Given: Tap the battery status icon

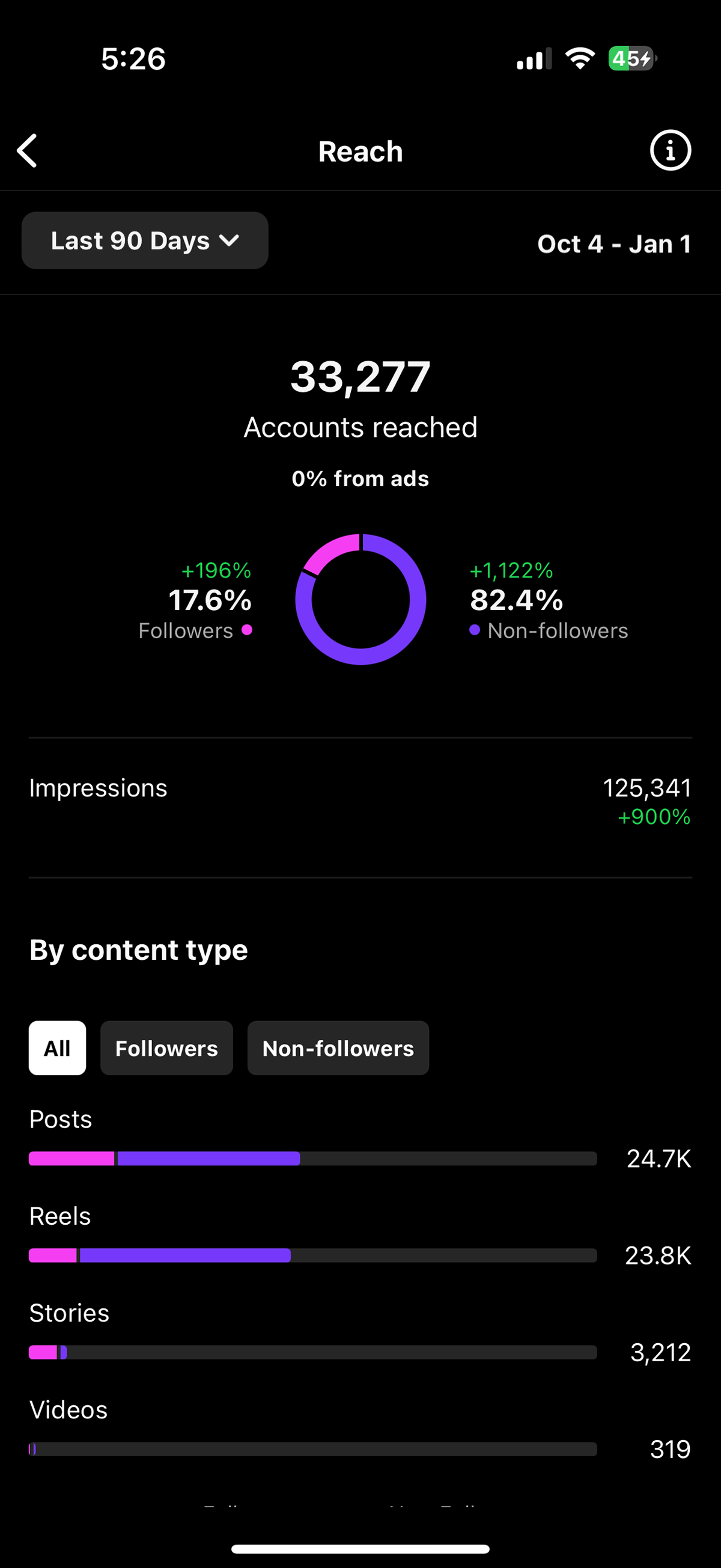Looking at the screenshot, I should (631, 58).
